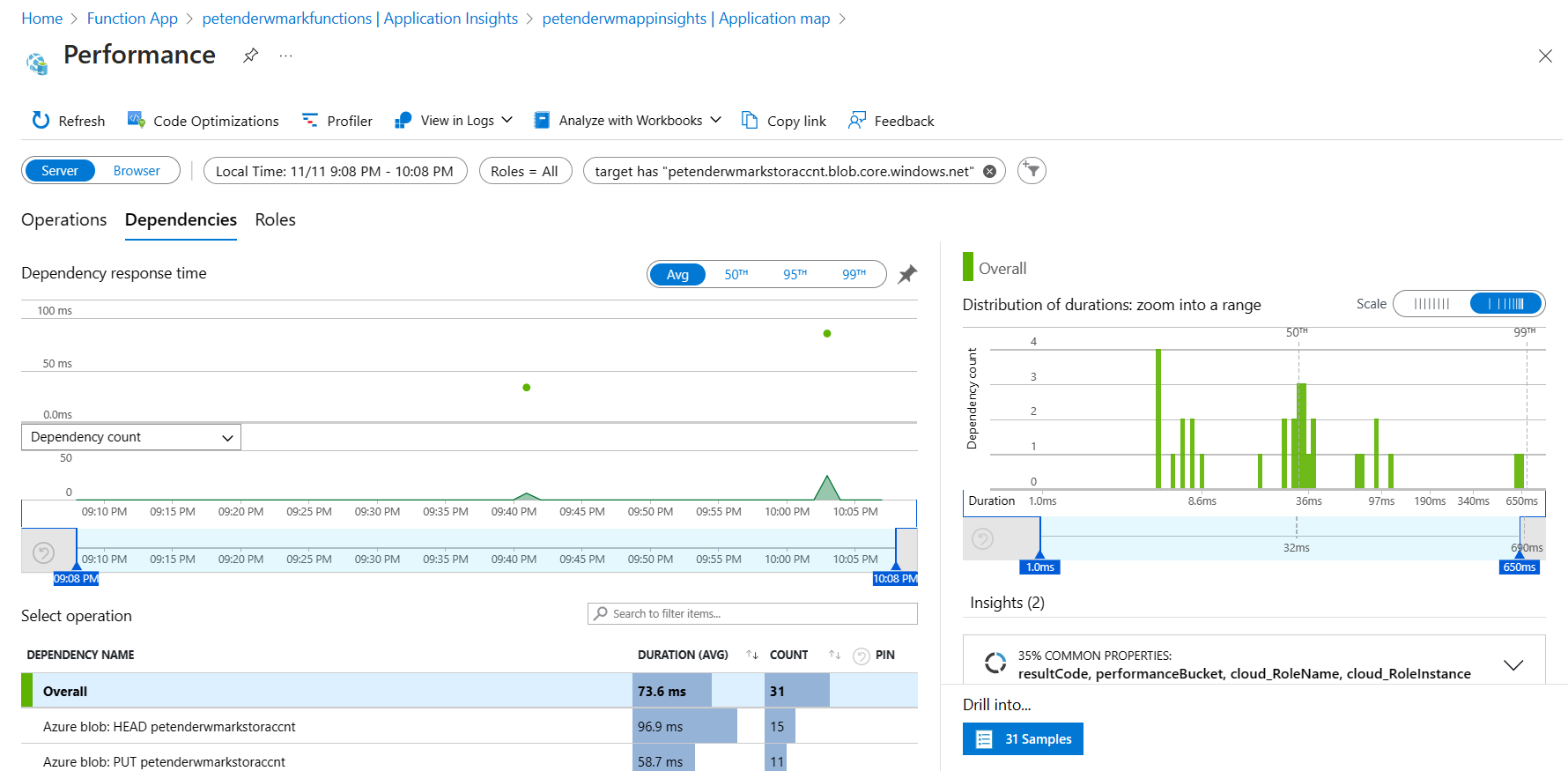1568x771 pixels.
Task: Click the 31 Samples list icon
Action: 985,739
